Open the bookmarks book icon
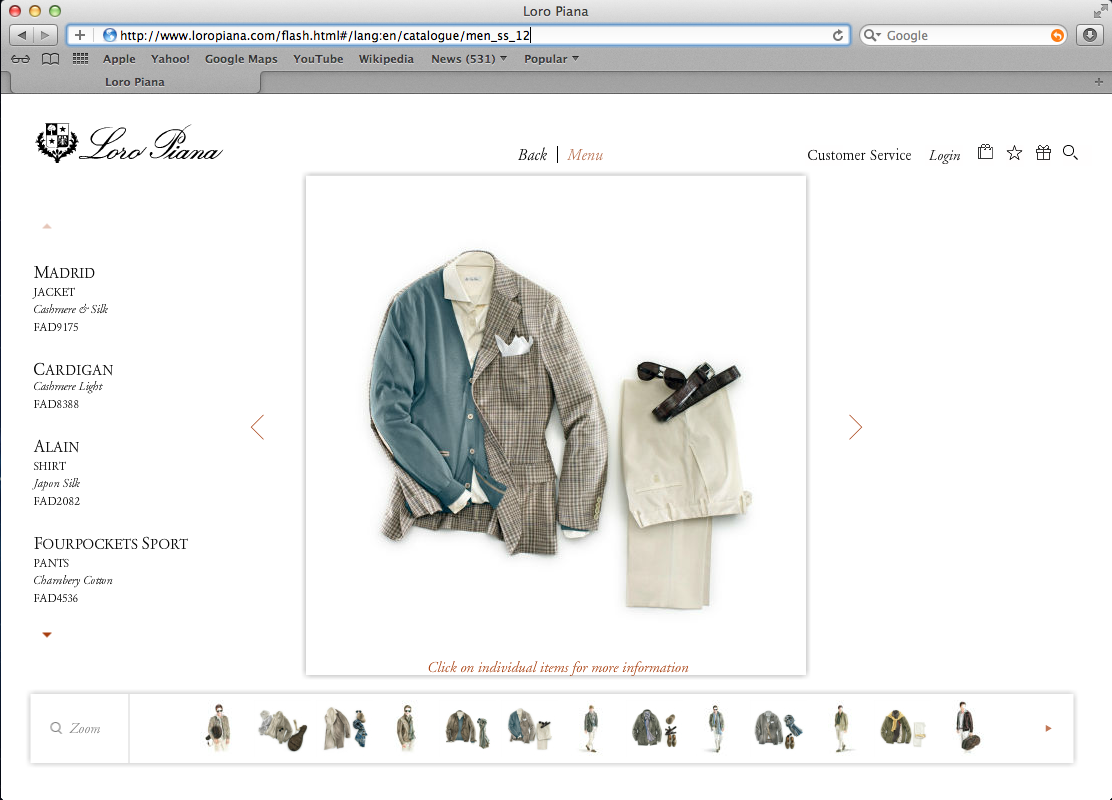Image resolution: width=1112 pixels, height=800 pixels. tap(50, 59)
